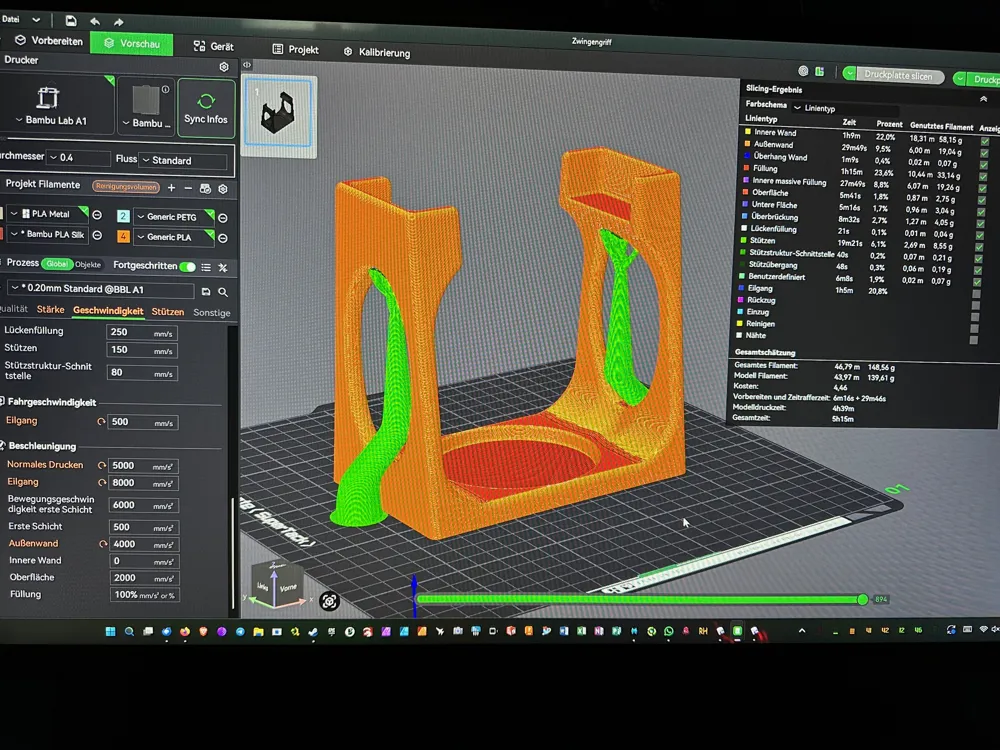Switch to the Kalibrierung tab
Viewport: 1000px width, 750px height.
pos(377,52)
